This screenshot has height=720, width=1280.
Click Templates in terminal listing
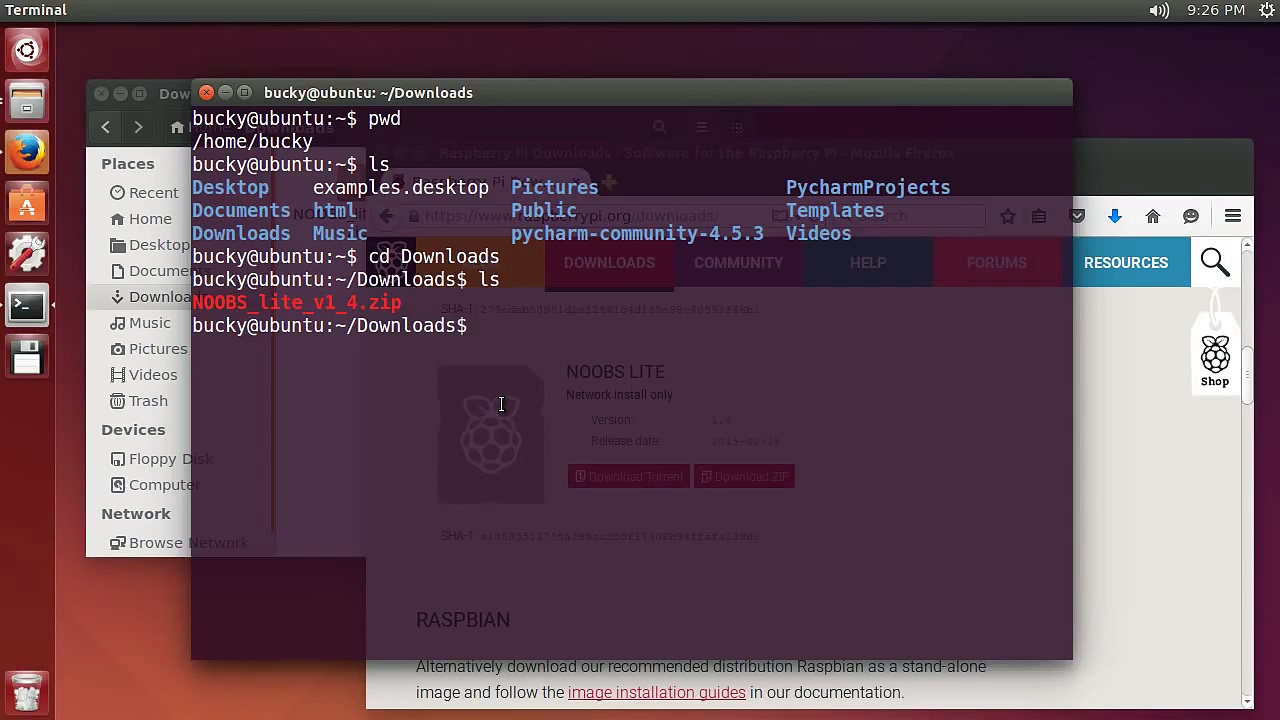(x=835, y=210)
